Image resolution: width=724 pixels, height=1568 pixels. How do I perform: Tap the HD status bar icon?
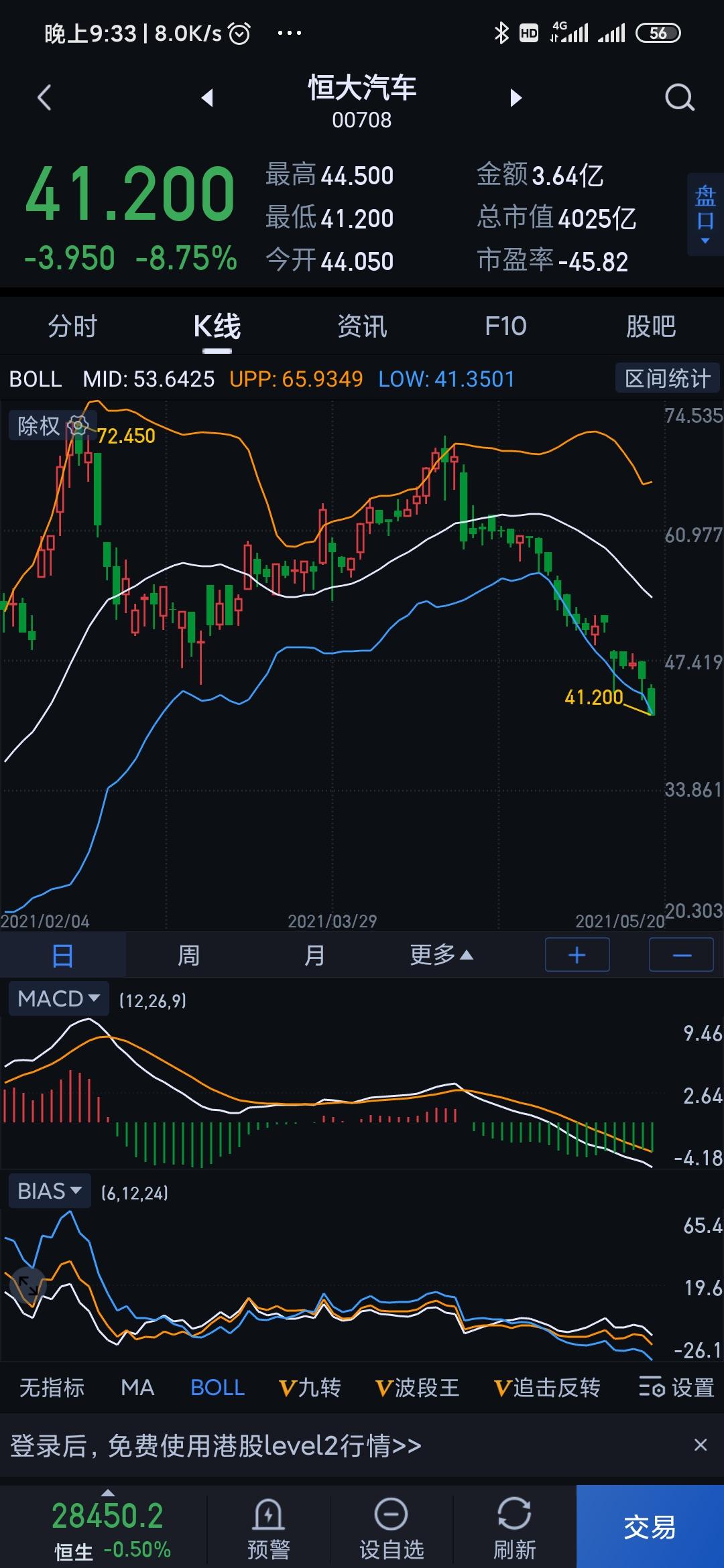529,33
